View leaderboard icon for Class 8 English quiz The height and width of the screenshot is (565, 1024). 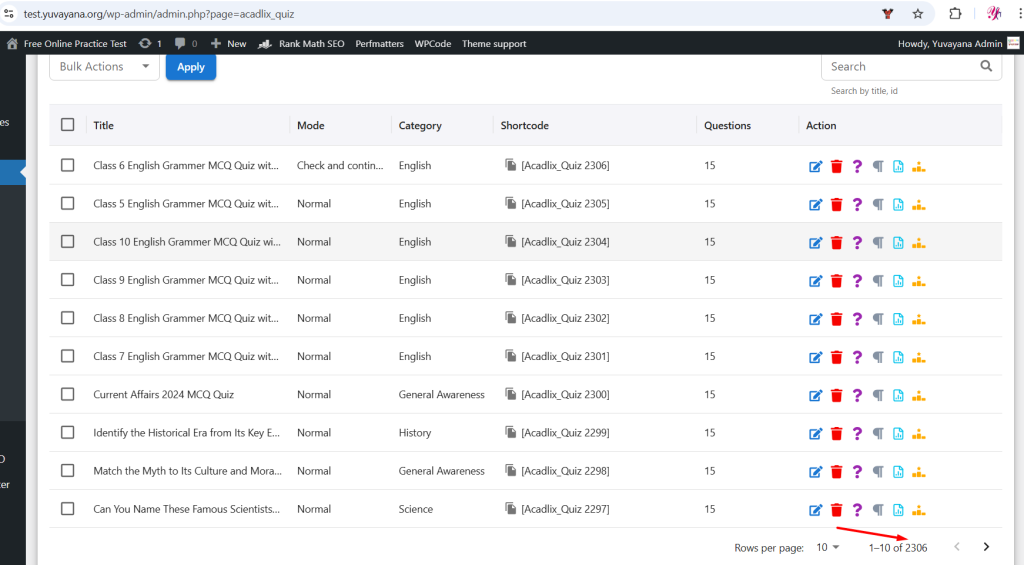pos(919,318)
